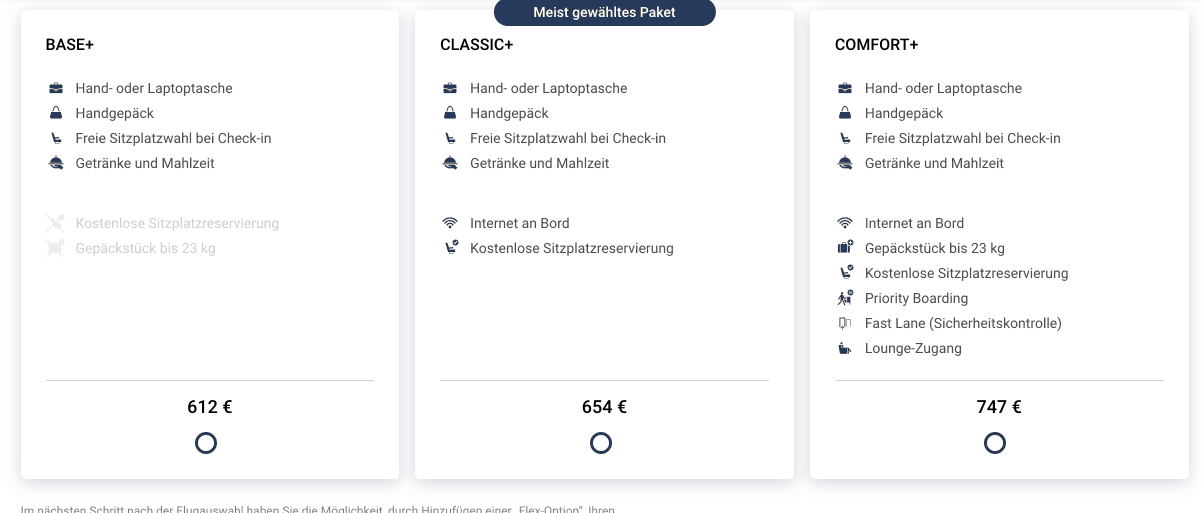Select the BASE+ package radio button

click(206, 443)
